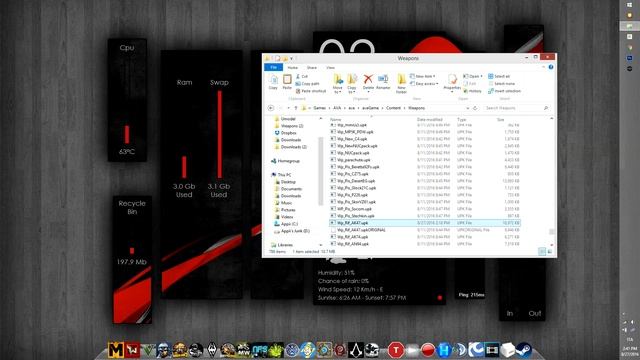Click the Rename icon in the ribbon
The height and width of the screenshot is (360, 640).
coord(383,82)
